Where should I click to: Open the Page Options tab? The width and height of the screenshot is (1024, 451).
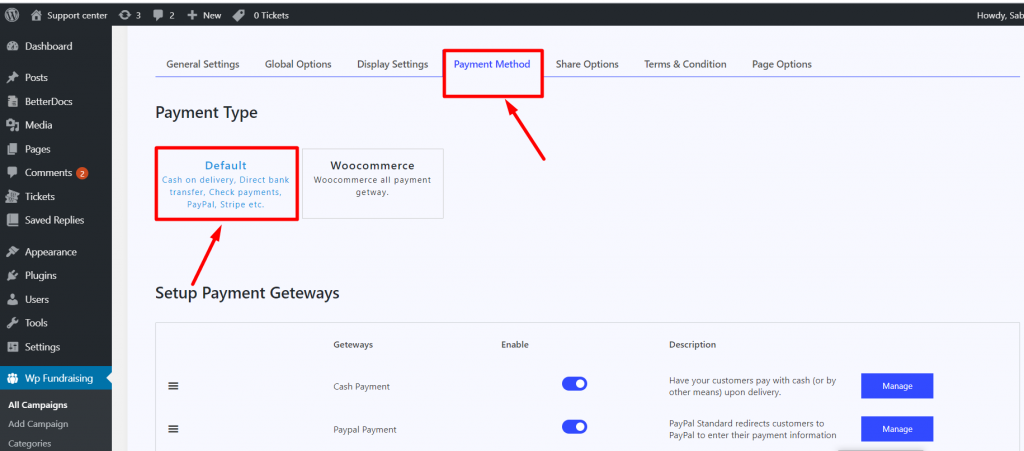tap(782, 64)
